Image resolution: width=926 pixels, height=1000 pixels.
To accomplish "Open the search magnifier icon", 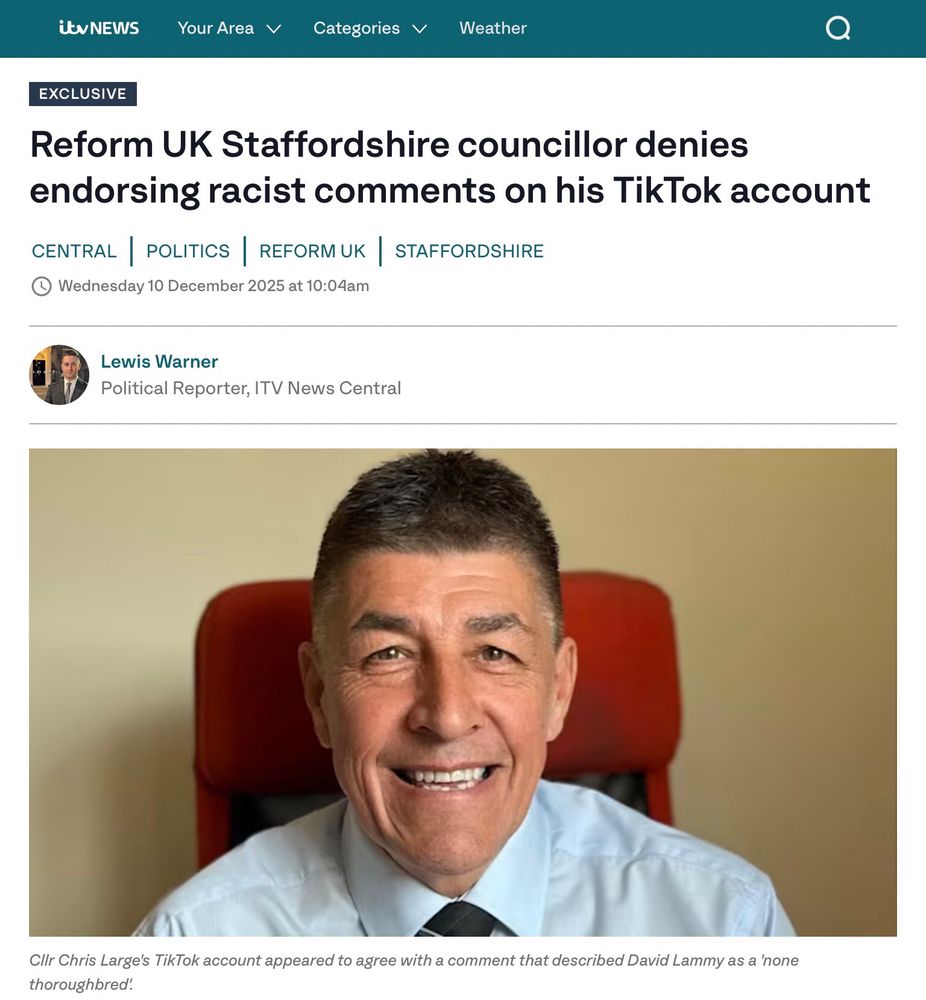I will pyautogui.click(x=837, y=28).
